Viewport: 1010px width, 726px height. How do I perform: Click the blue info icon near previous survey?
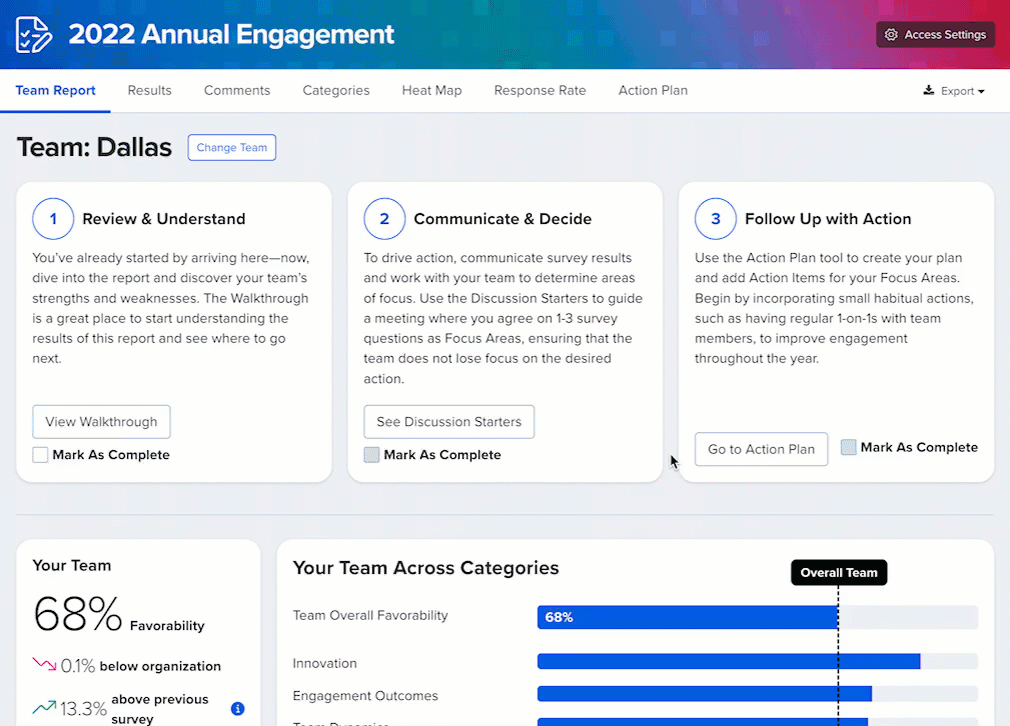[238, 709]
